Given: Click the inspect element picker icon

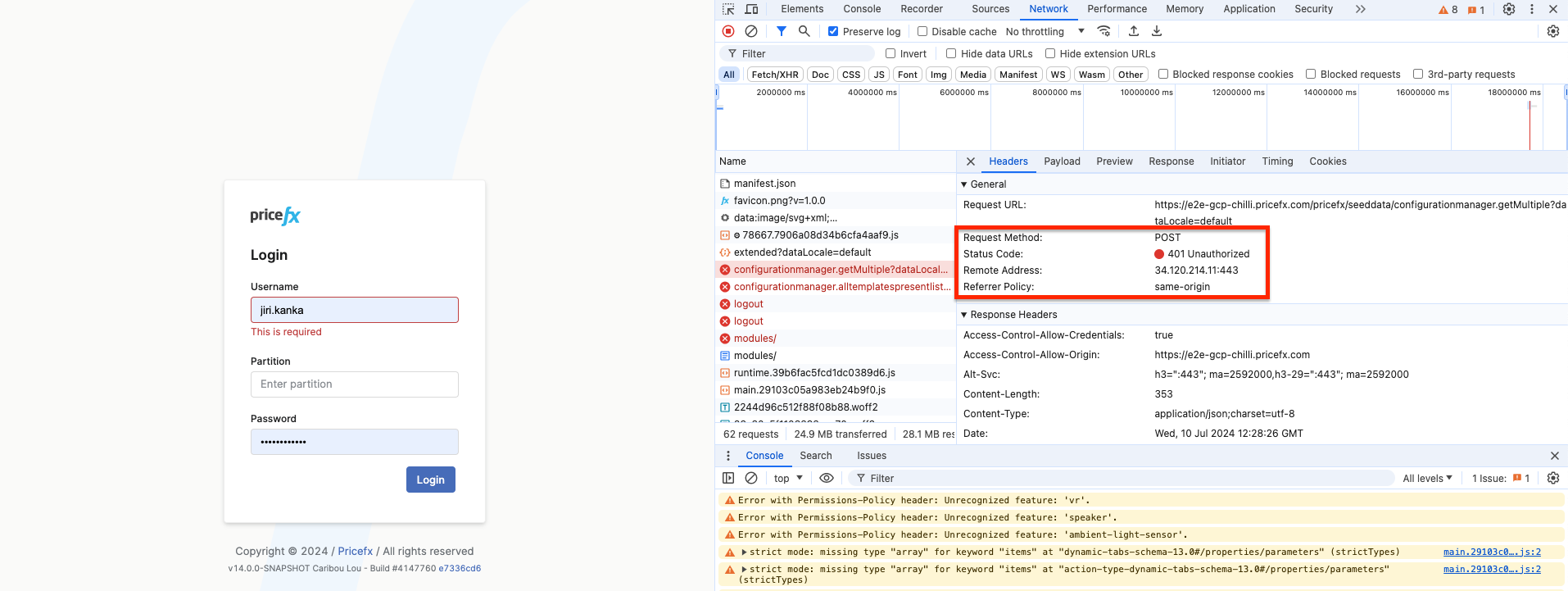Looking at the screenshot, I should tap(728, 9).
